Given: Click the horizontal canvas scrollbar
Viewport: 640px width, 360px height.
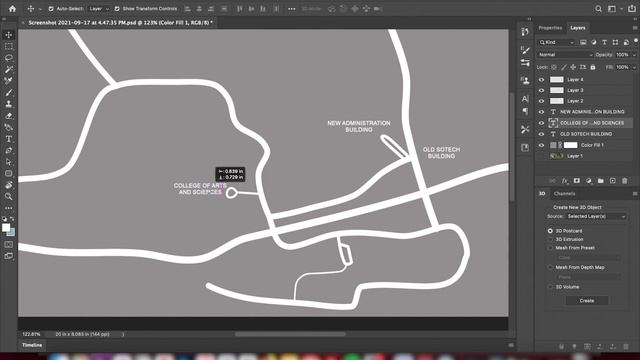Looking at the screenshot, I should tap(290, 334).
